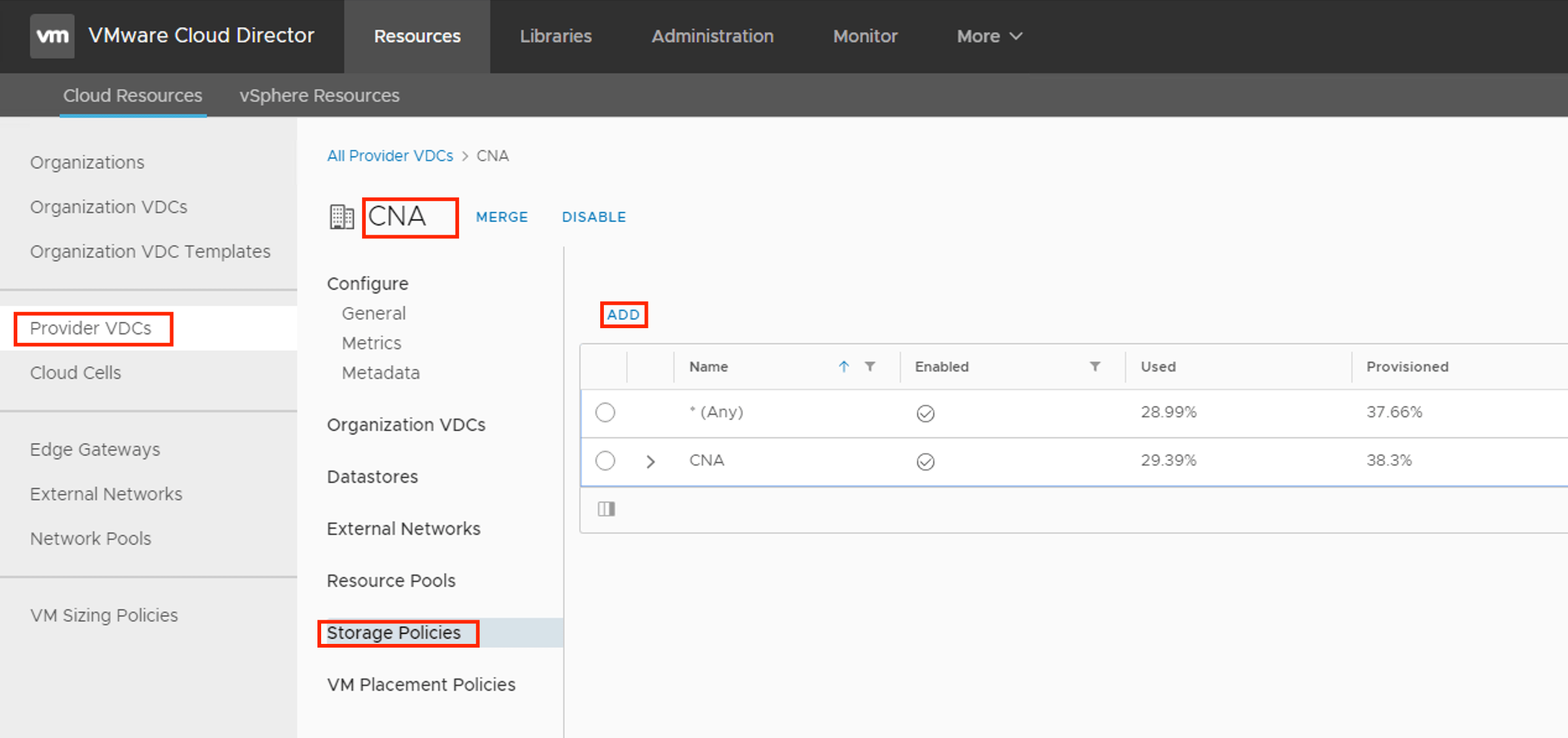This screenshot has height=738, width=1568.
Task: Expand the CNA storage policy row
Action: [650, 461]
